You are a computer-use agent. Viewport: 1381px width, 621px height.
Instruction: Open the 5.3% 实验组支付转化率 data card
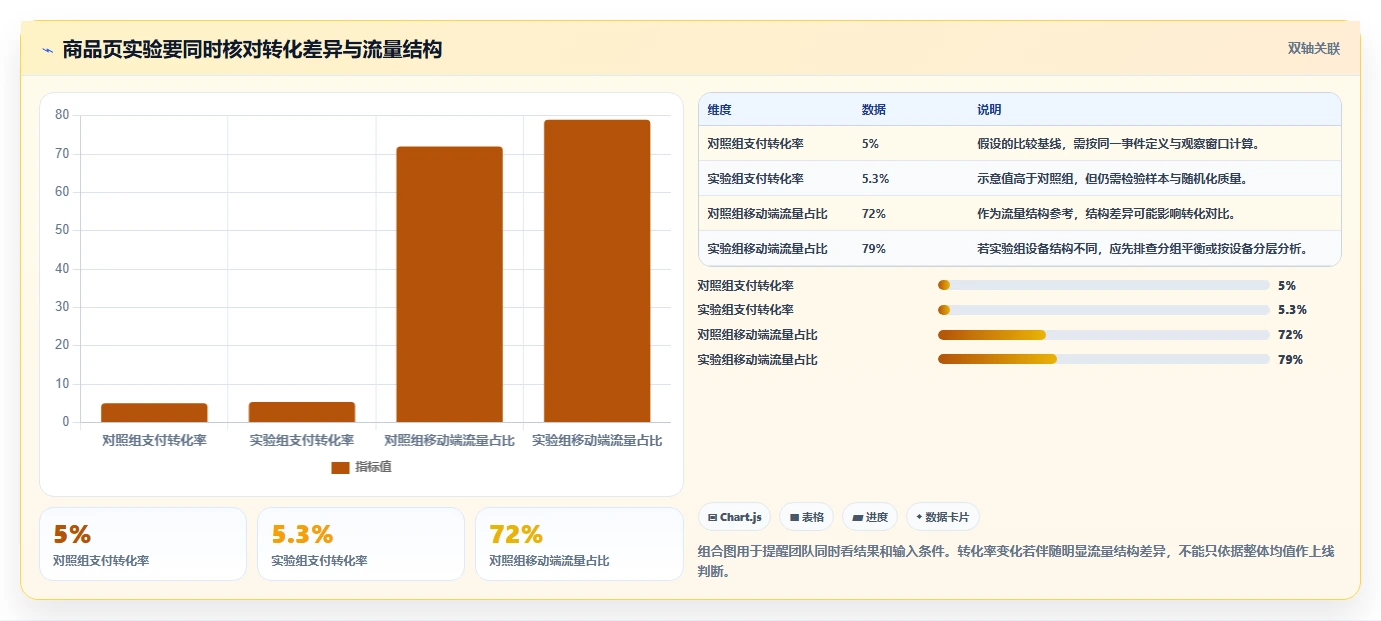[x=361, y=544]
